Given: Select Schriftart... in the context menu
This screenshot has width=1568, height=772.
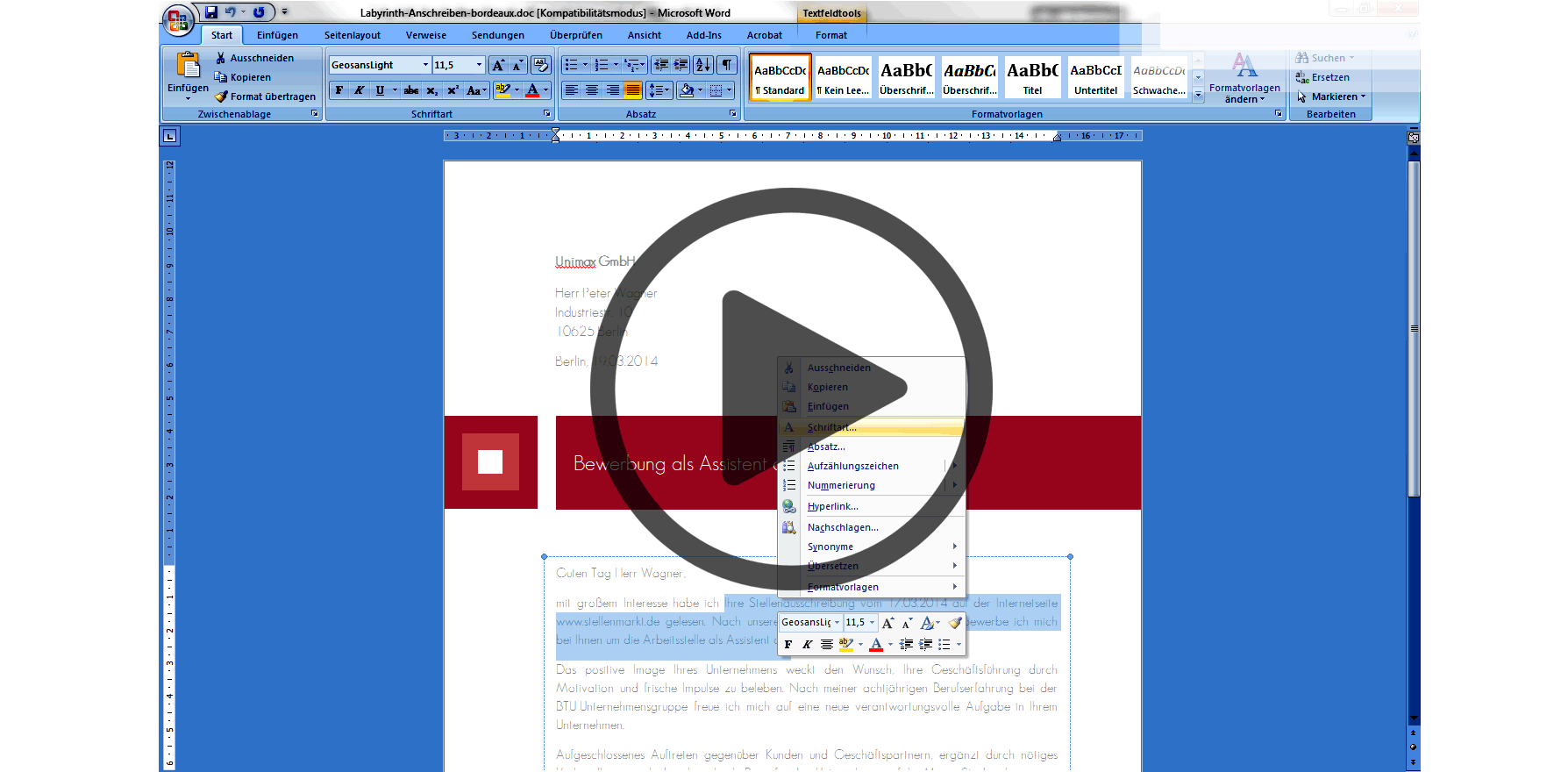Looking at the screenshot, I should click(831, 427).
